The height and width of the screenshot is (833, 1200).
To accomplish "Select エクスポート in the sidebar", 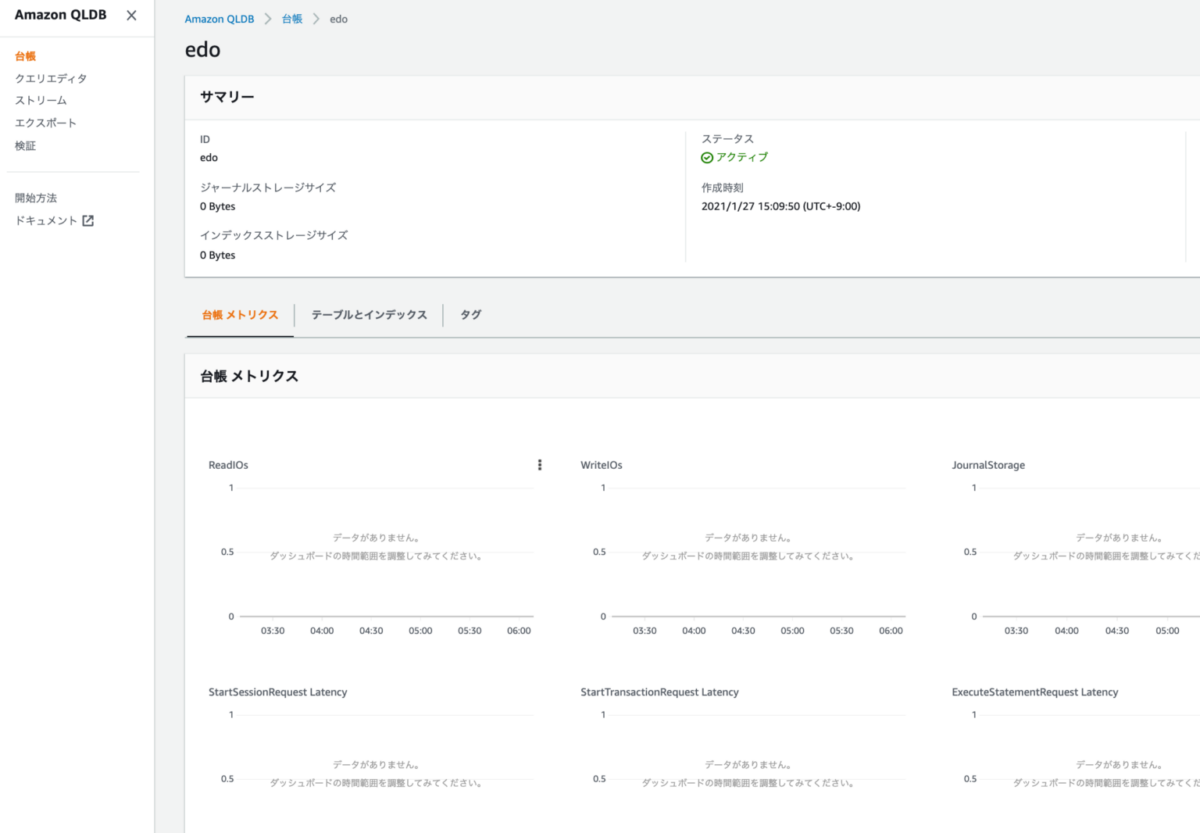I will pyautogui.click(x=46, y=123).
